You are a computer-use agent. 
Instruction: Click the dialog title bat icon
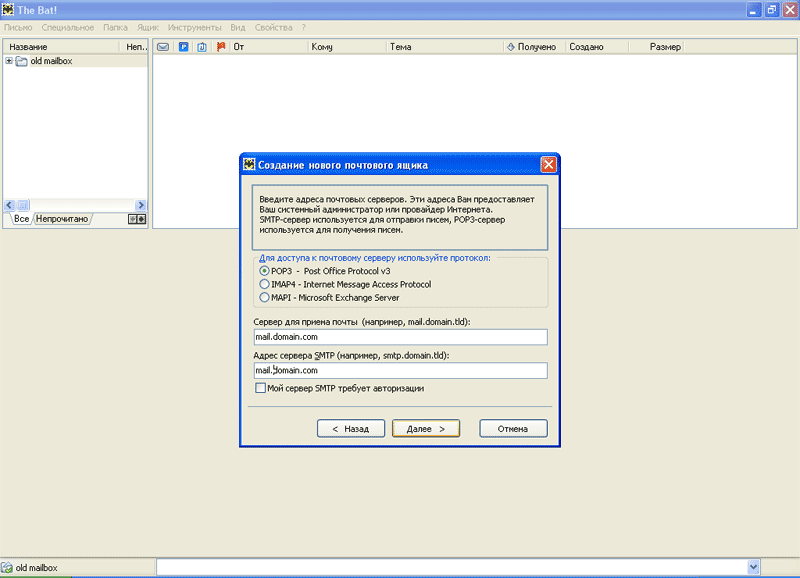coord(249,164)
